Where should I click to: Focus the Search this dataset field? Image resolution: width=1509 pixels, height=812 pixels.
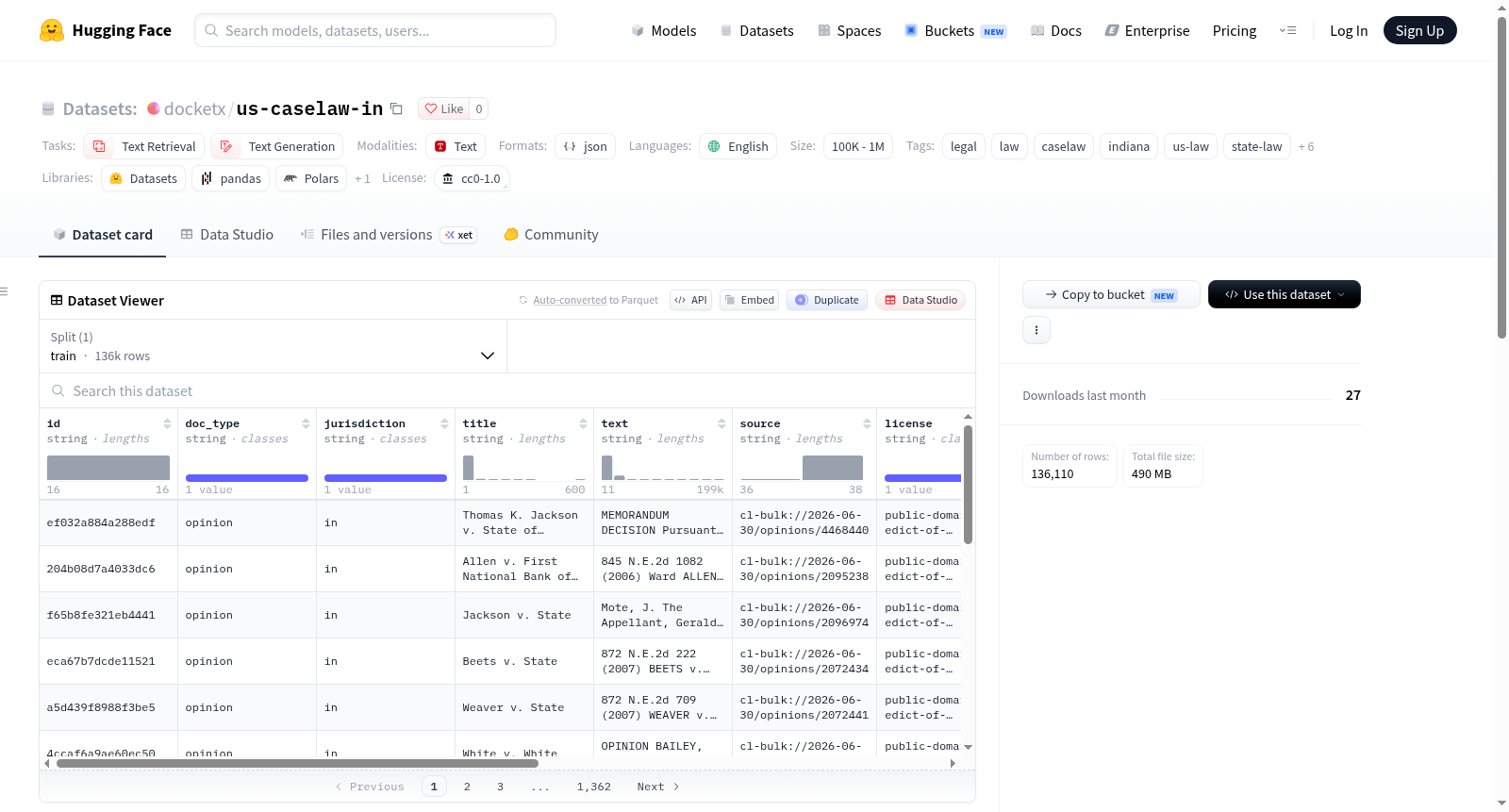507,390
